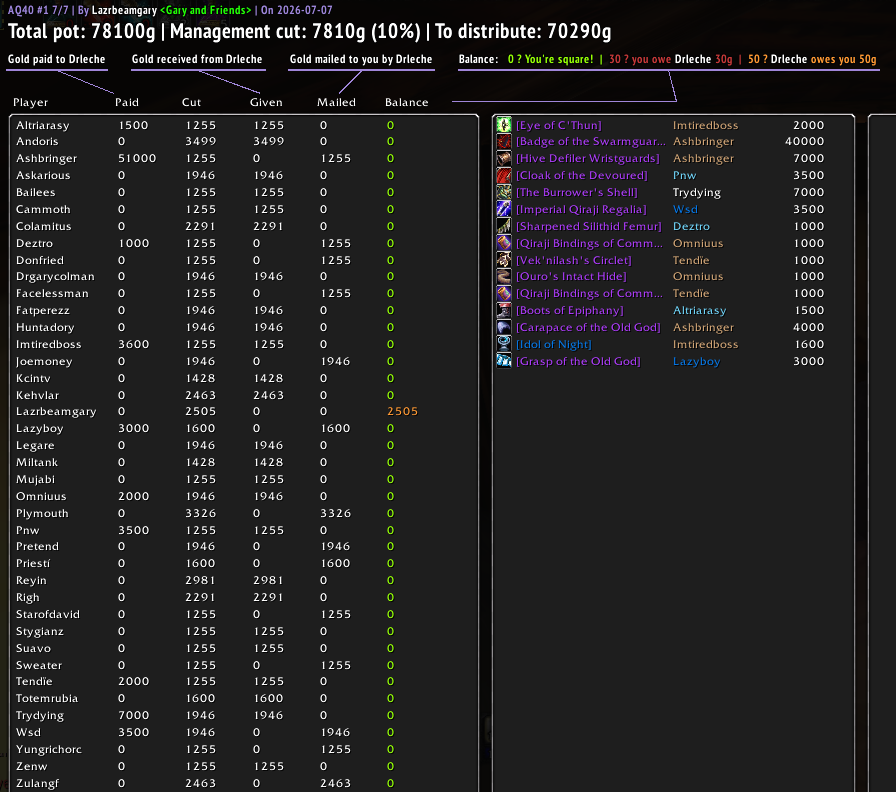The image size is (896, 792).
Task: Select the Reyin player row name
Action: [x=31, y=581]
